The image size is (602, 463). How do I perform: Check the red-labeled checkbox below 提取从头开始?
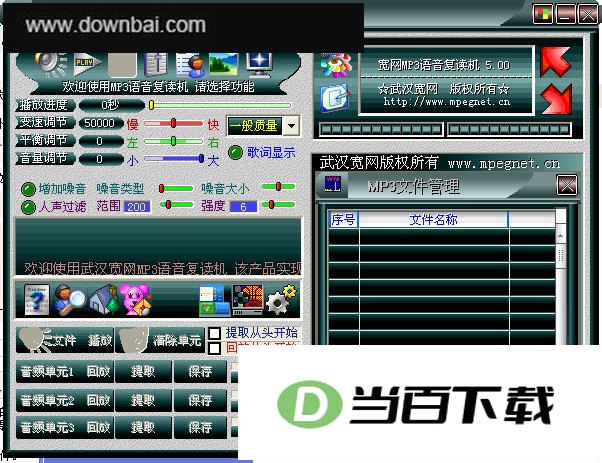click(x=214, y=347)
